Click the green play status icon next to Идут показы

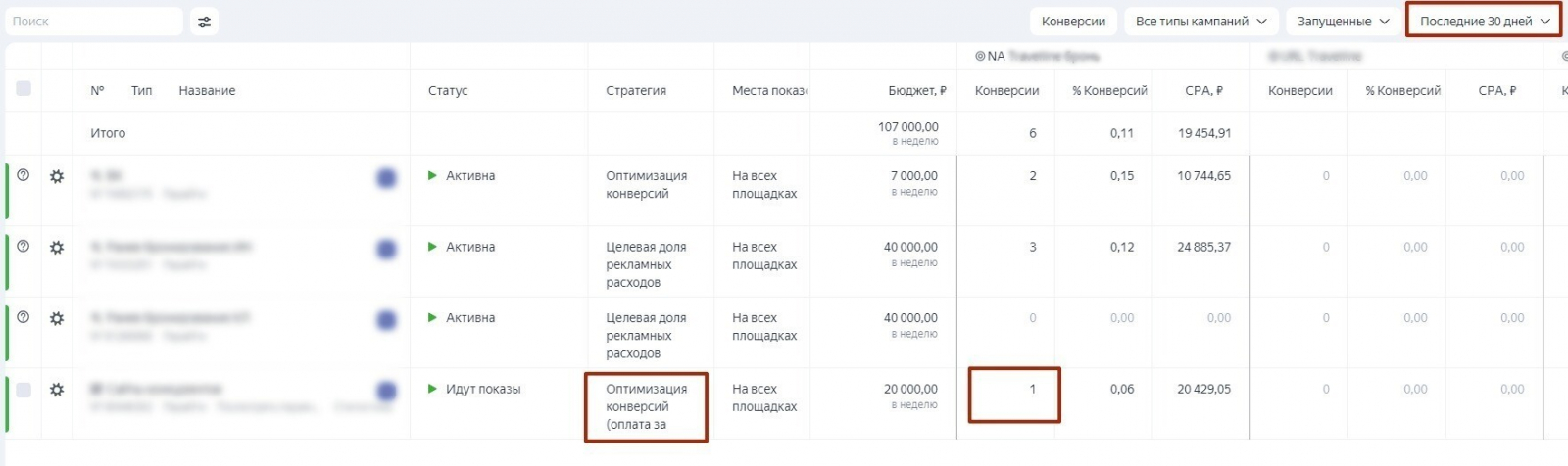[432, 389]
